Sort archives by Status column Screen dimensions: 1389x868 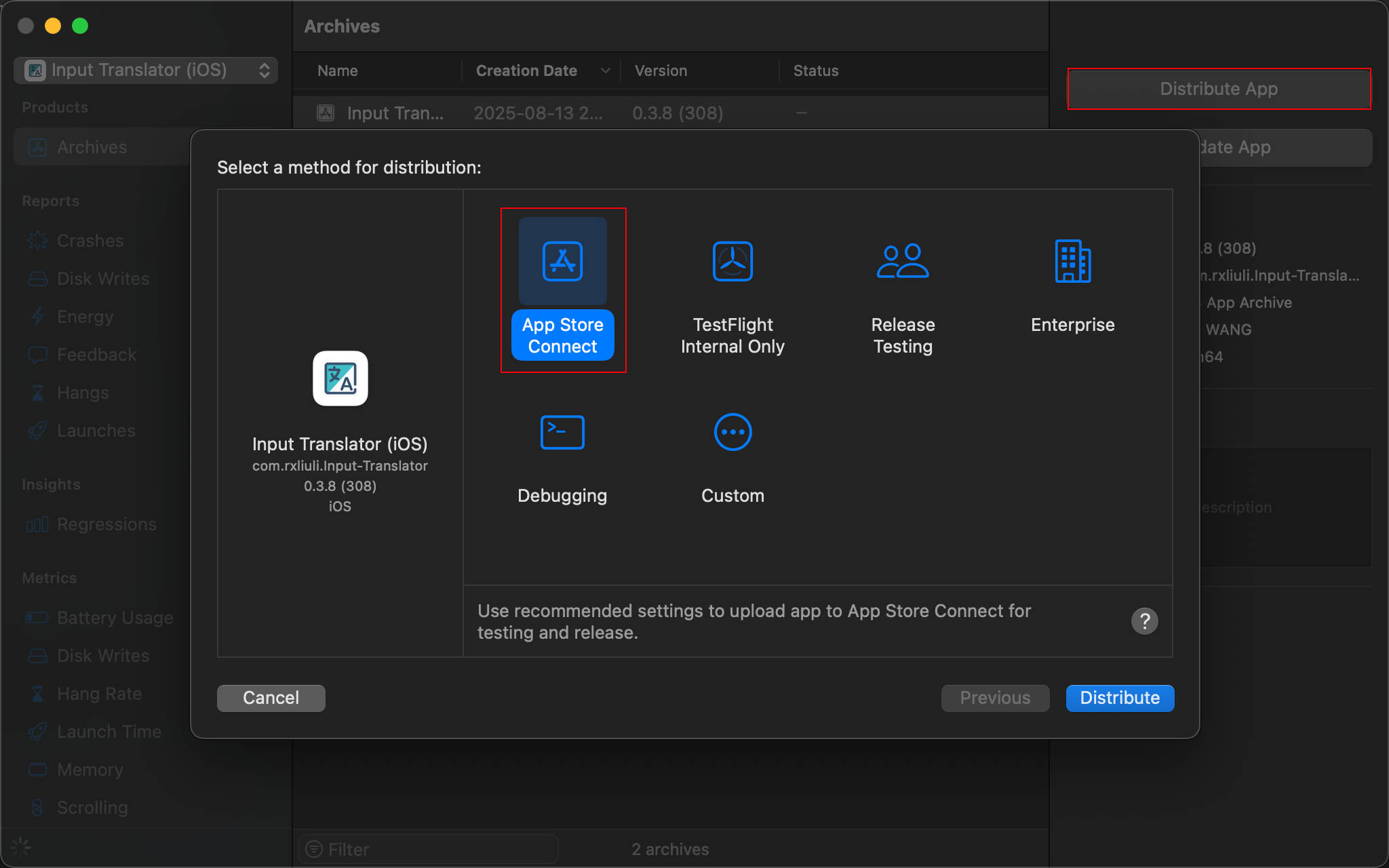coord(816,71)
